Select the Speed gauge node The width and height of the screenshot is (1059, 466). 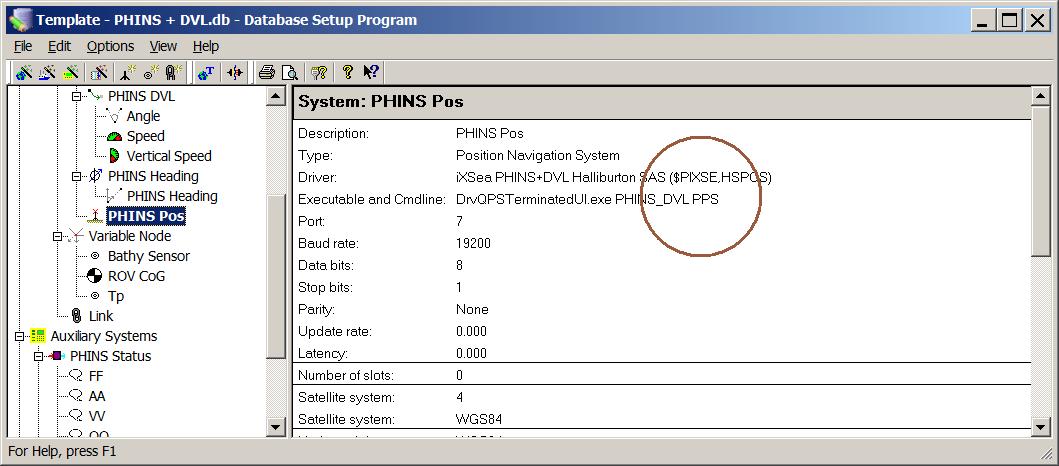(146, 136)
